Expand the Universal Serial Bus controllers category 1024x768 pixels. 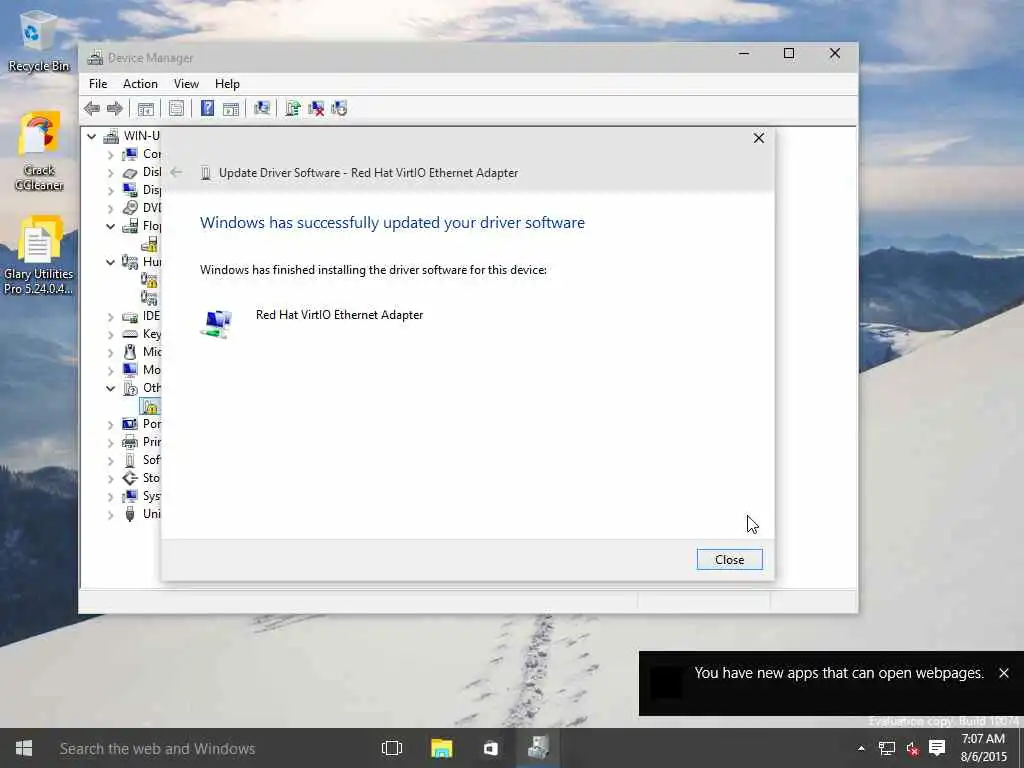coord(110,515)
